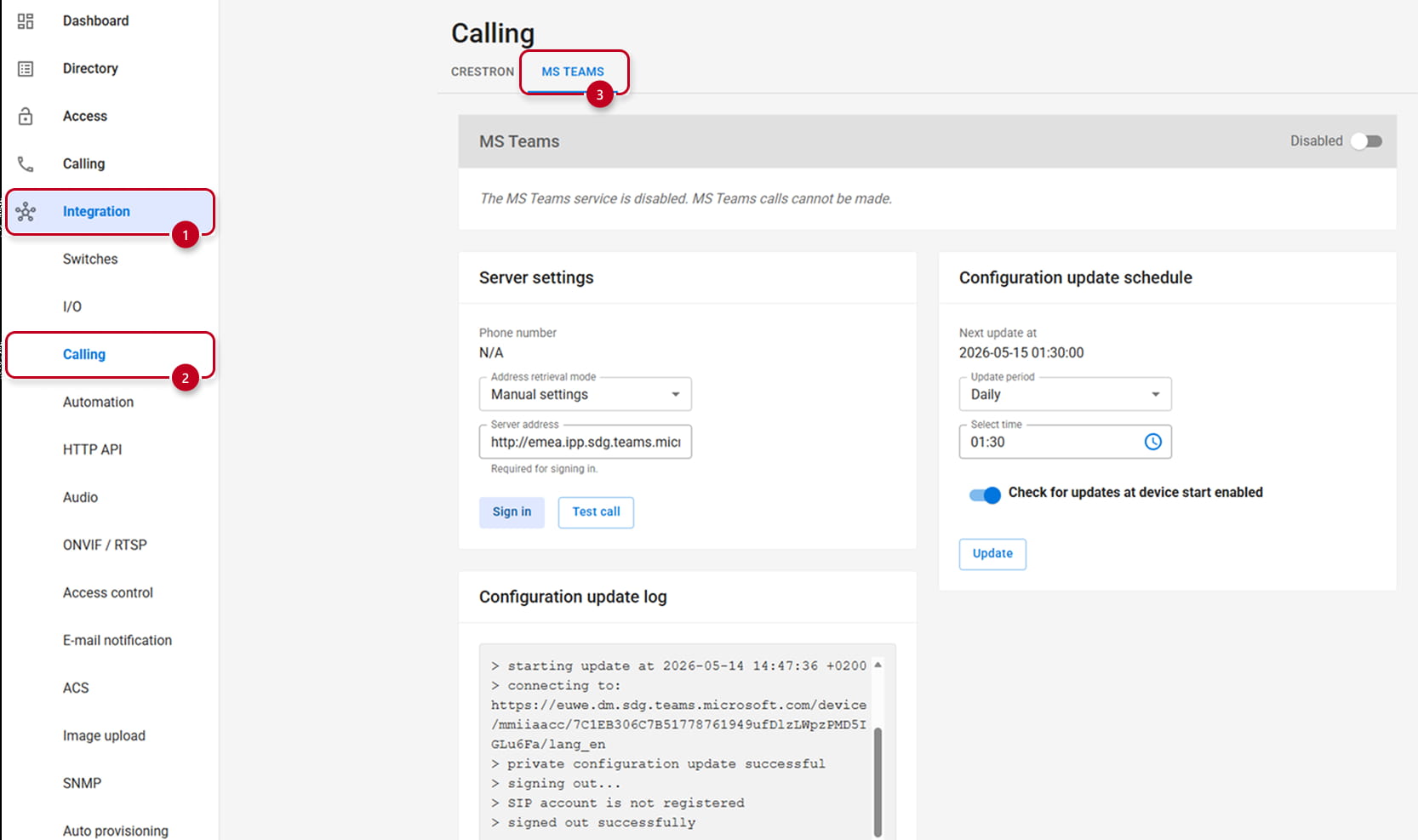Viewport: 1418px width, 840px height.
Task: Click the Update period dropdown arrow
Action: coord(1155,394)
